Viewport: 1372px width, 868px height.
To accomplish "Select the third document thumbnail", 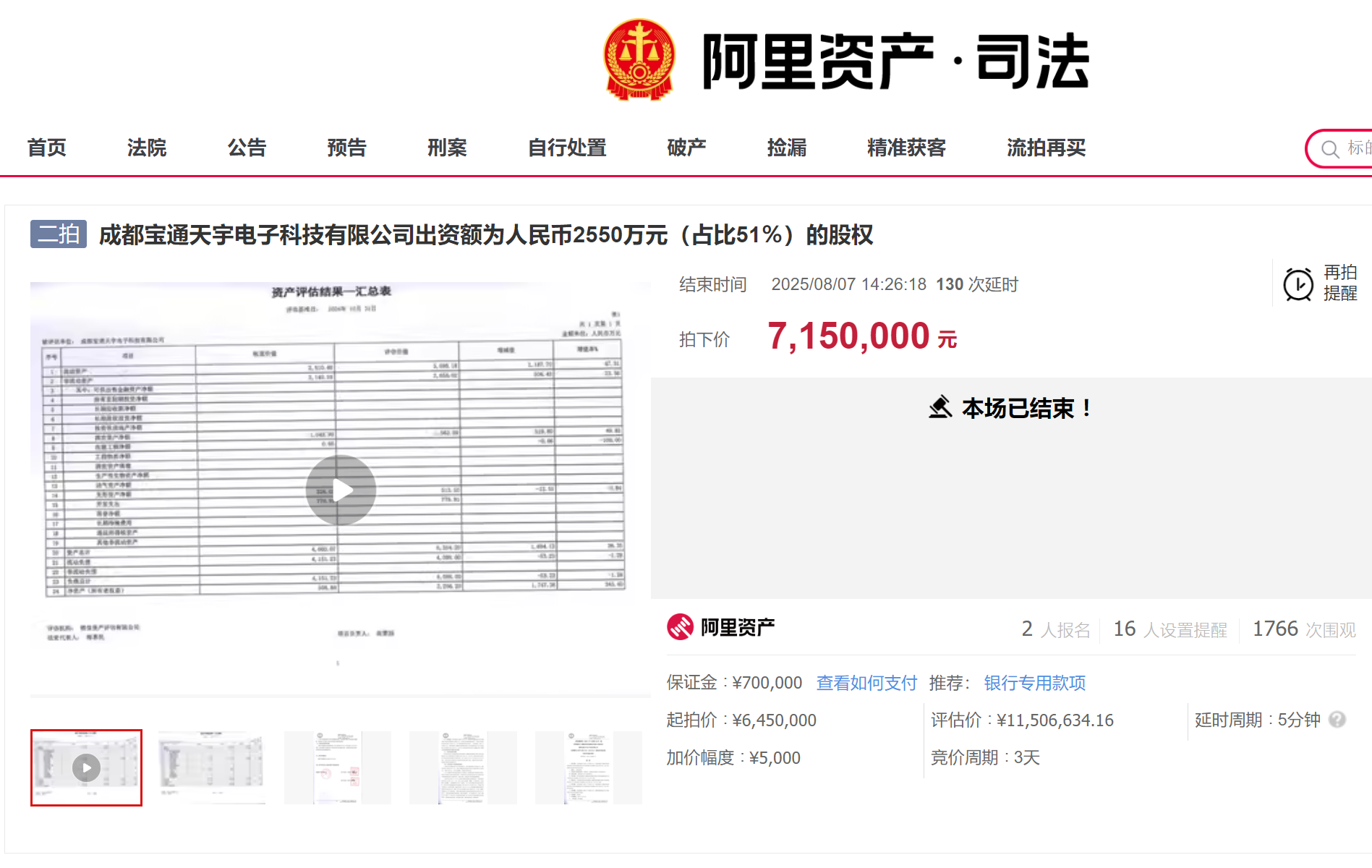I will pos(337,767).
